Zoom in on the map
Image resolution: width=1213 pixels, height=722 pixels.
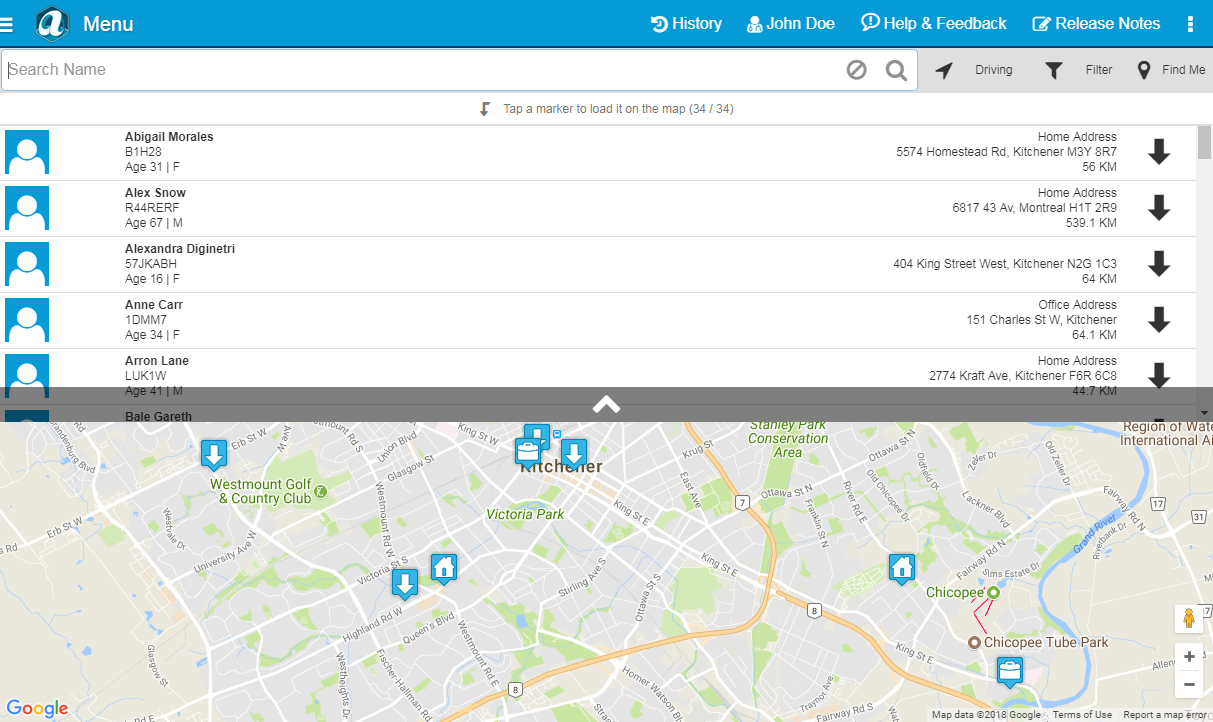1189,657
